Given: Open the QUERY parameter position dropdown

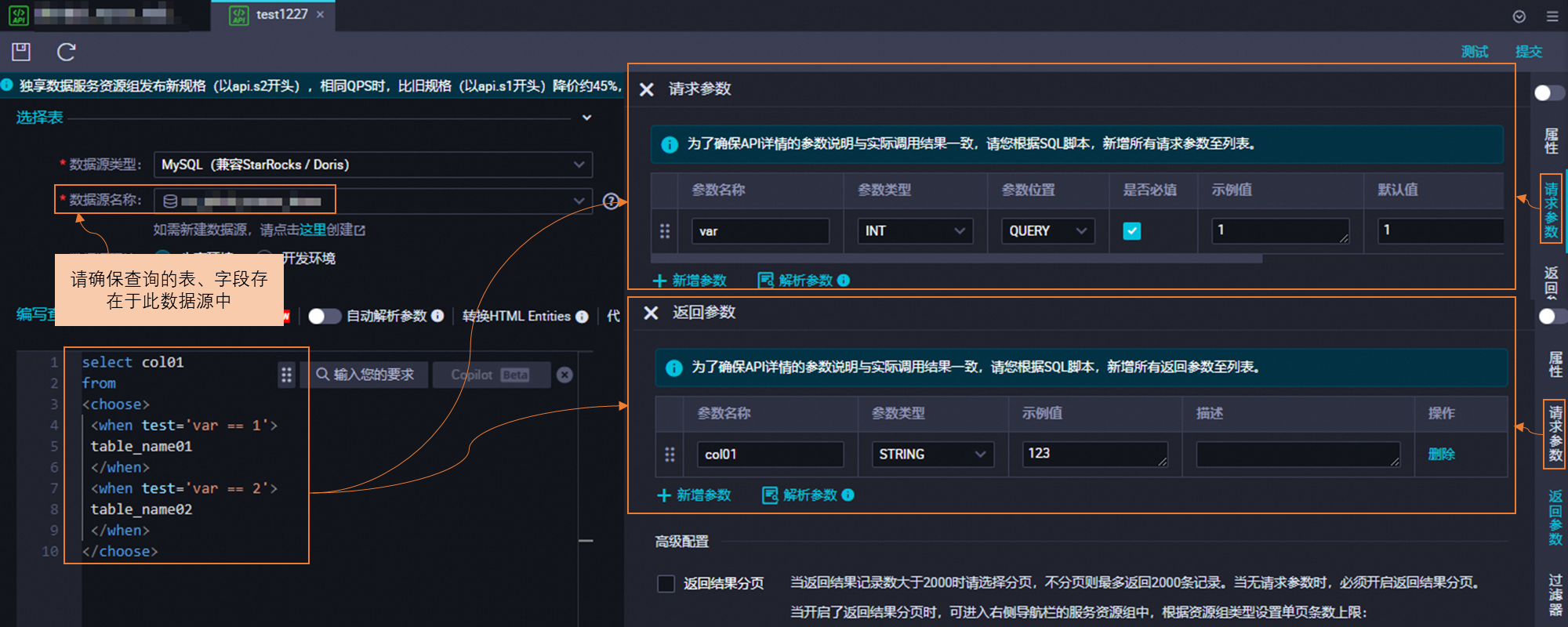Looking at the screenshot, I should (1048, 231).
